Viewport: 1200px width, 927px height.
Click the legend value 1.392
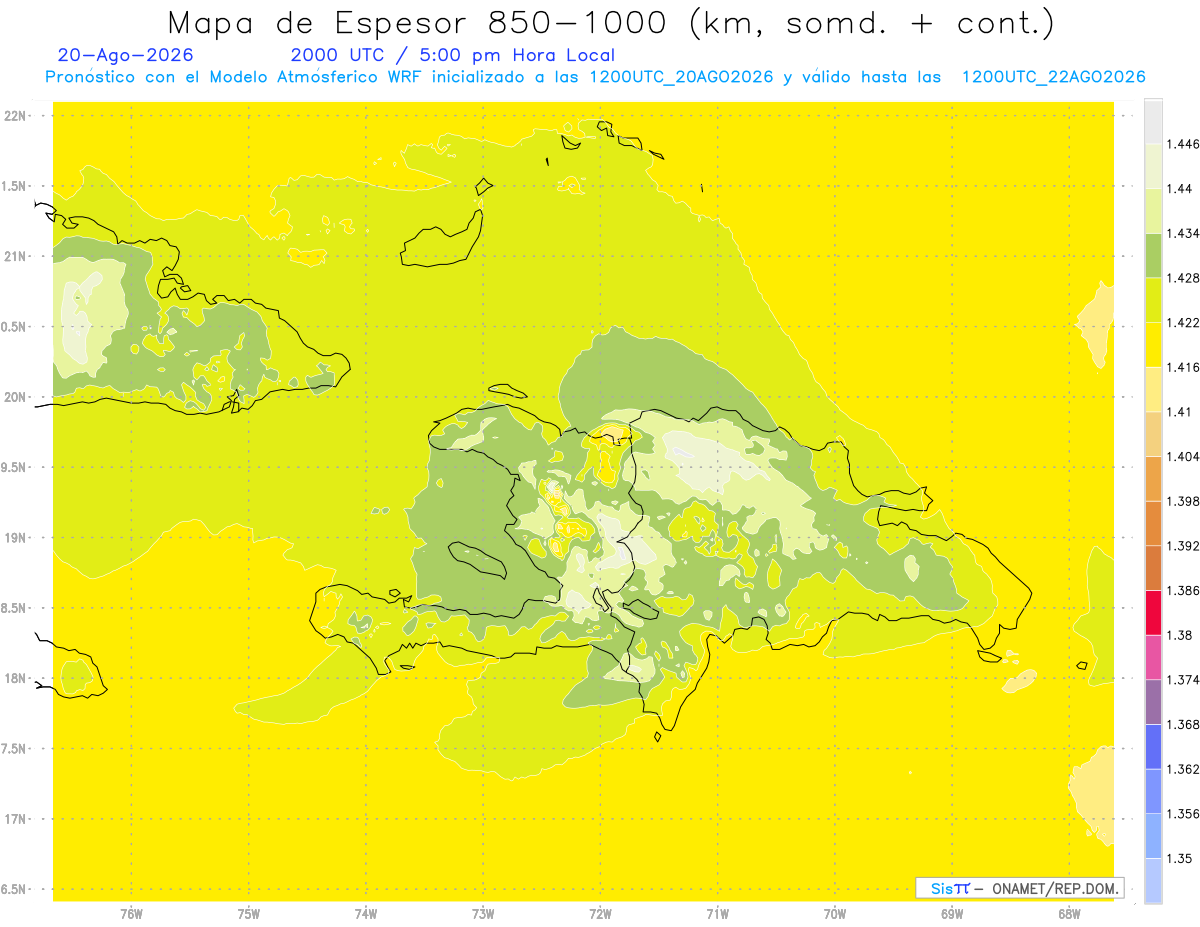1183,546
